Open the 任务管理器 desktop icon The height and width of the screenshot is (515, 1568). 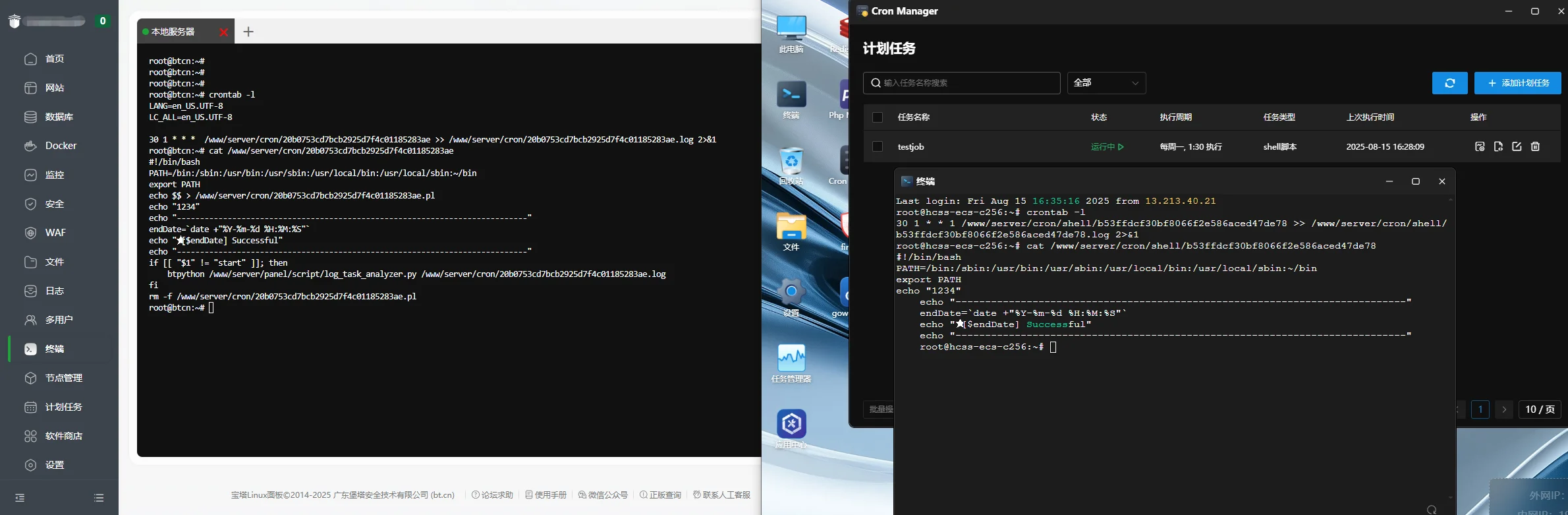(791, 363)
